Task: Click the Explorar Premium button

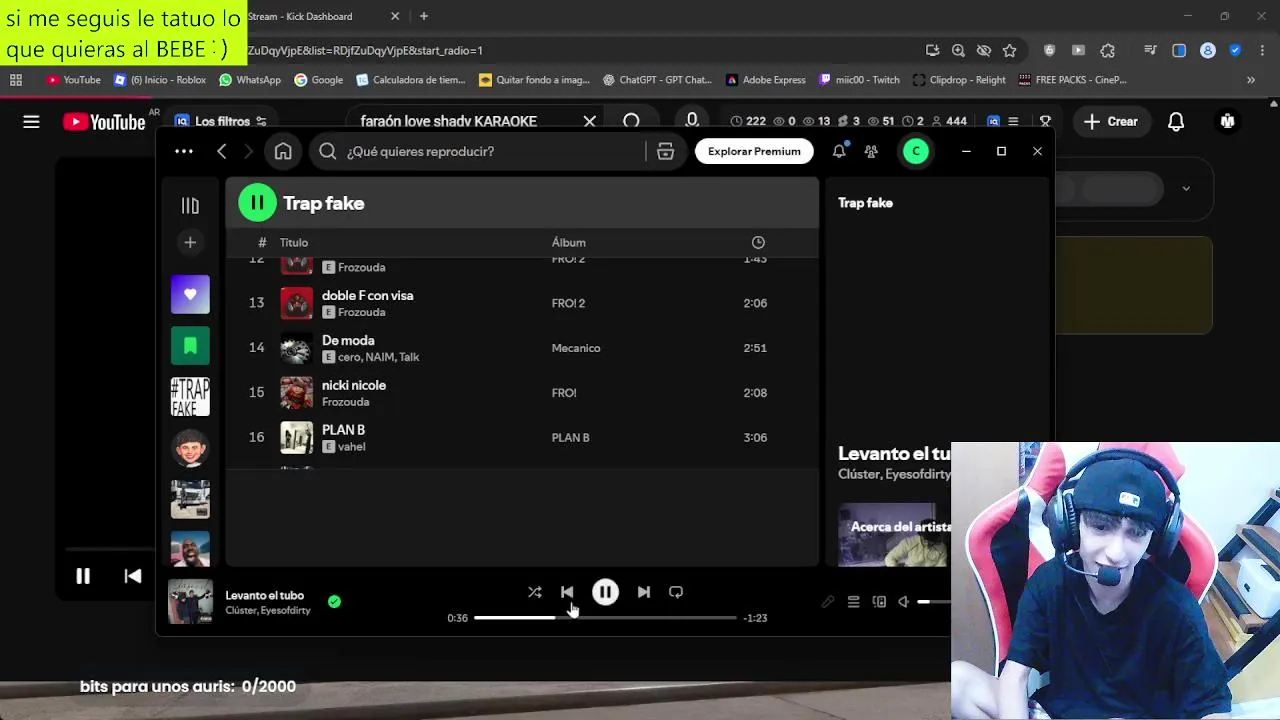Action: click(754, 151)
